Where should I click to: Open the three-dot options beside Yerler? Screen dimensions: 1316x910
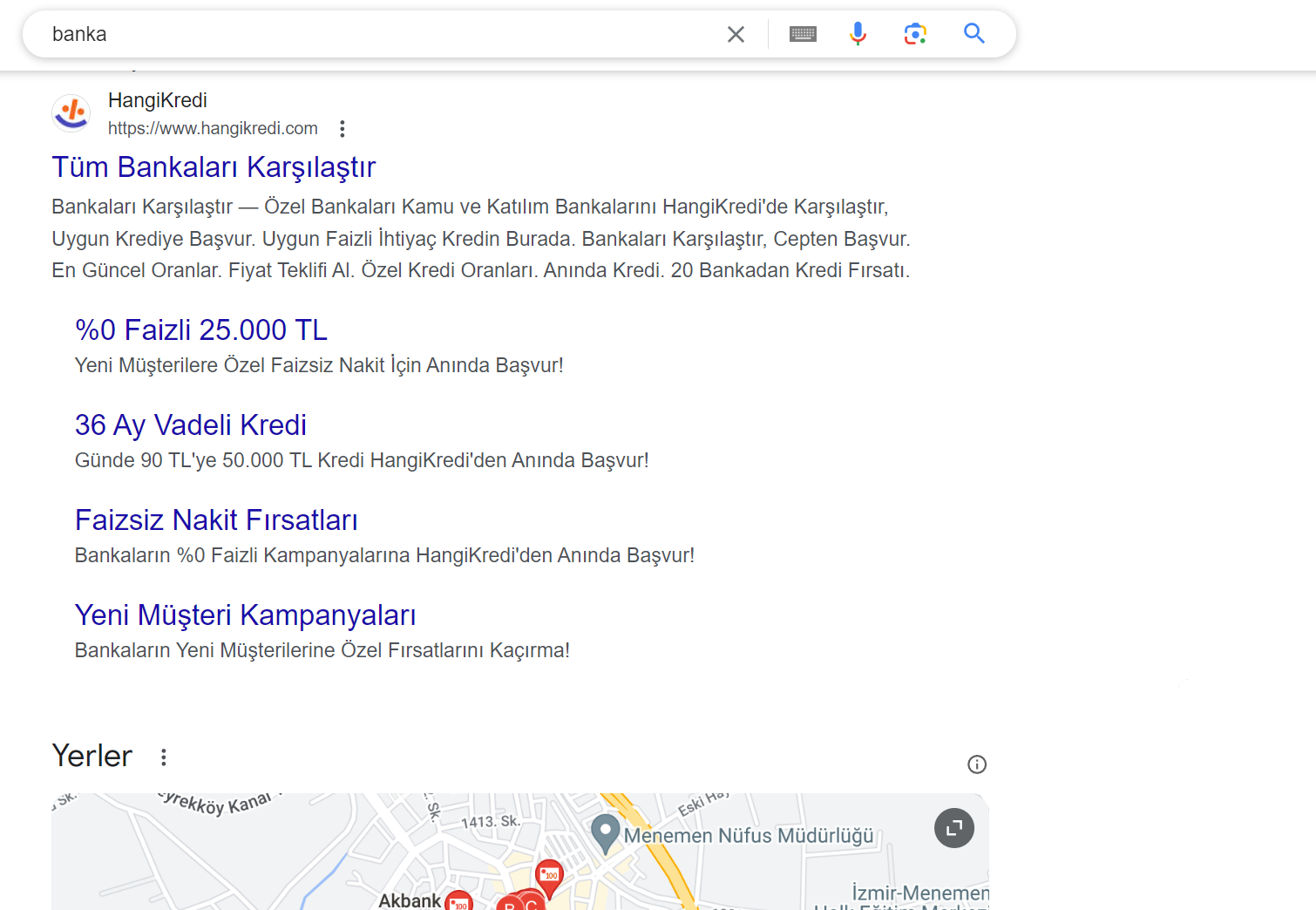coord(163,757)
